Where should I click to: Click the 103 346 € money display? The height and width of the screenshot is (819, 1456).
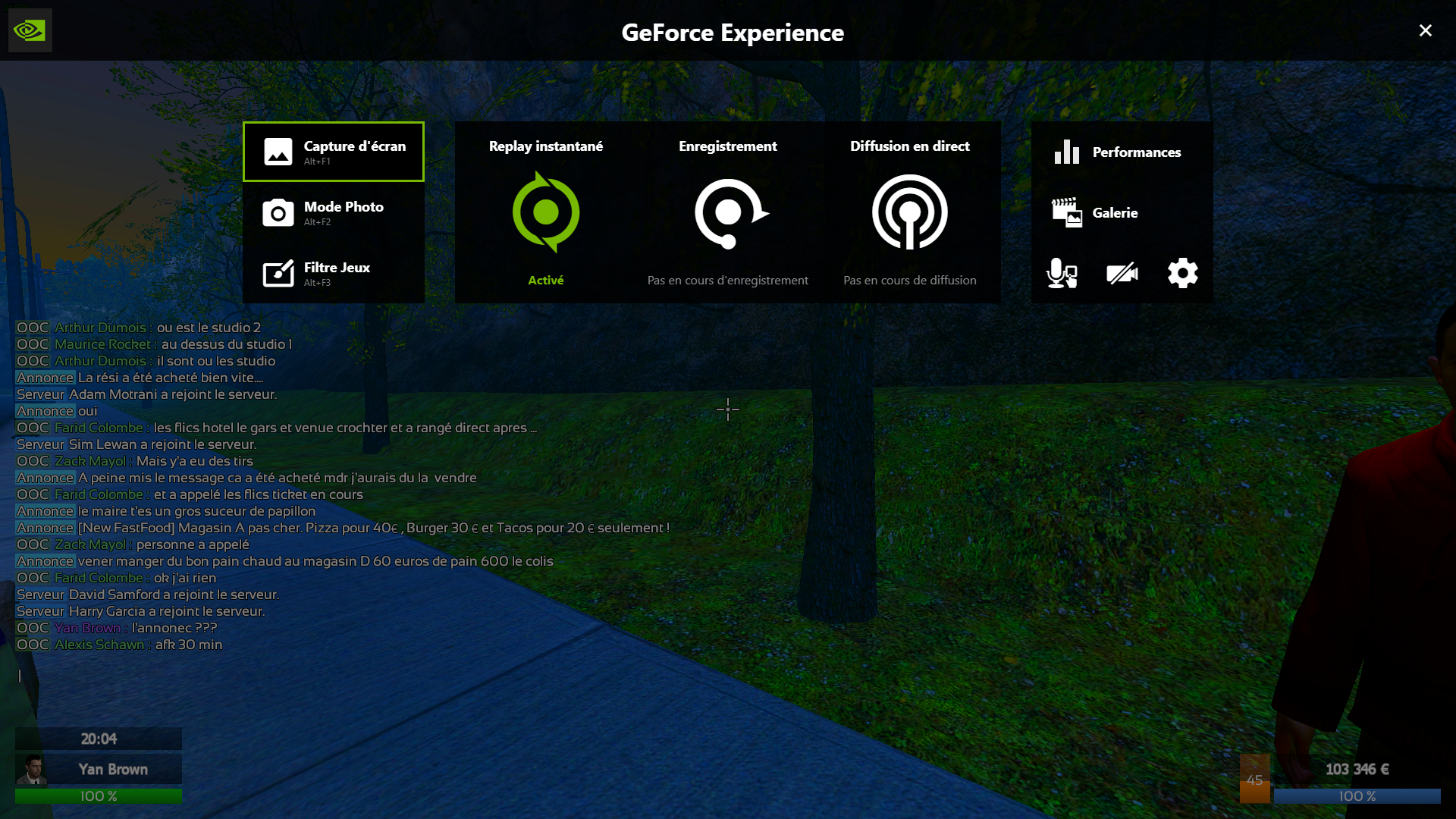(1357, 769)
